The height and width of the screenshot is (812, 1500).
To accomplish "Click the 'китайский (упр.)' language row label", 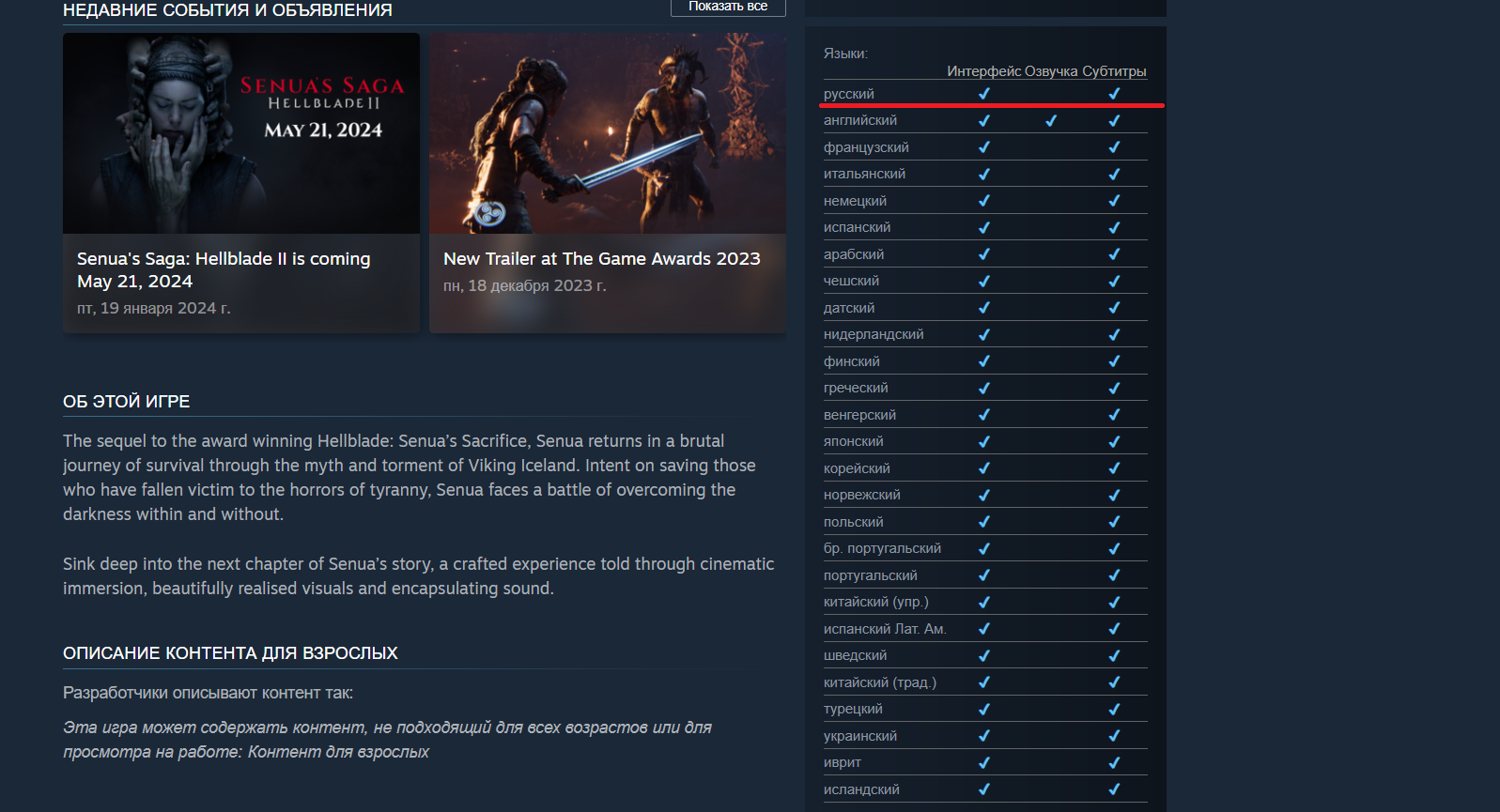I will pos(876,602).
